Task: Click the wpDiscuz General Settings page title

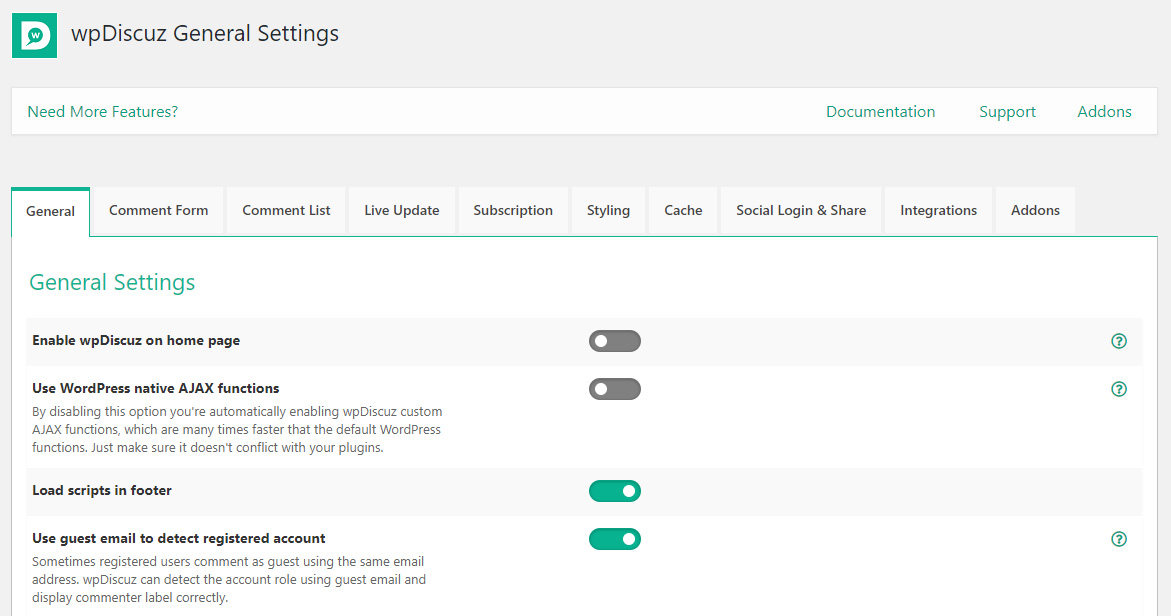Action: coord(205,34)
